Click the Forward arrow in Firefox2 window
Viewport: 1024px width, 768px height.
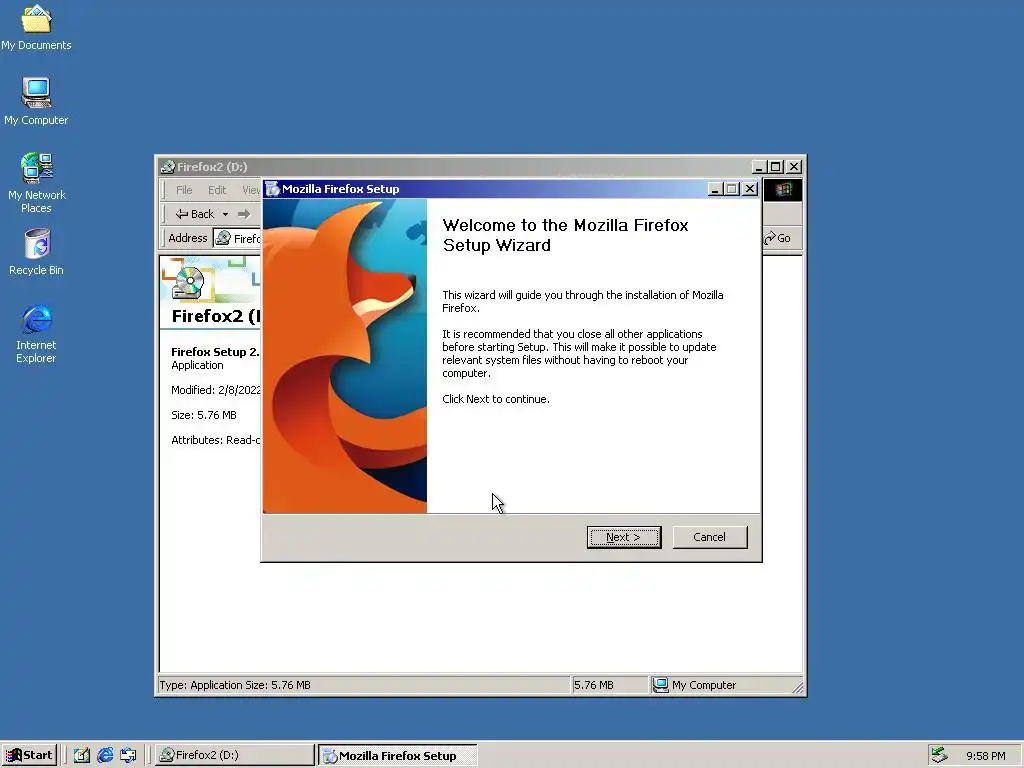[244, 214]
